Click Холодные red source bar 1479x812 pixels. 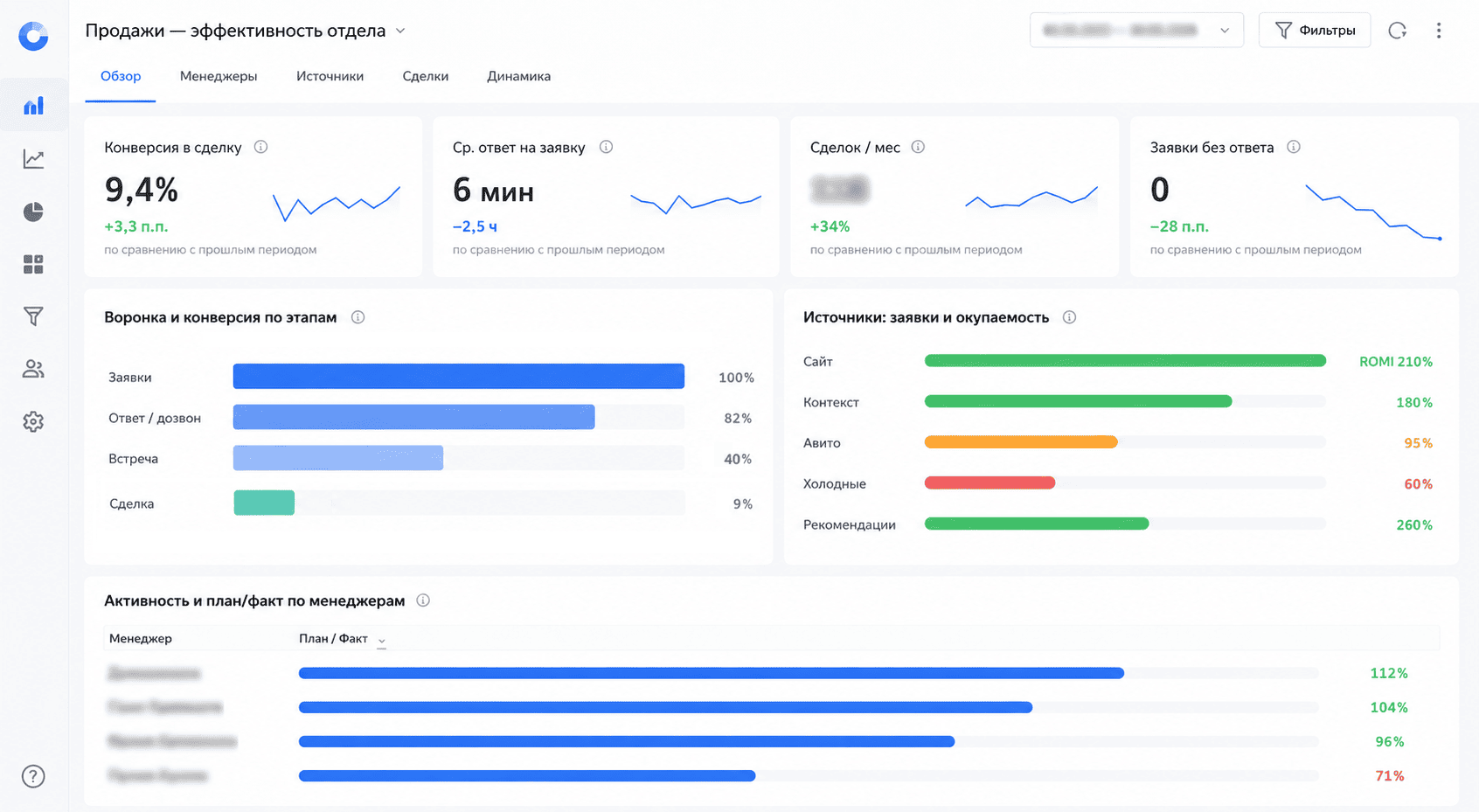[x=990, y=482]
